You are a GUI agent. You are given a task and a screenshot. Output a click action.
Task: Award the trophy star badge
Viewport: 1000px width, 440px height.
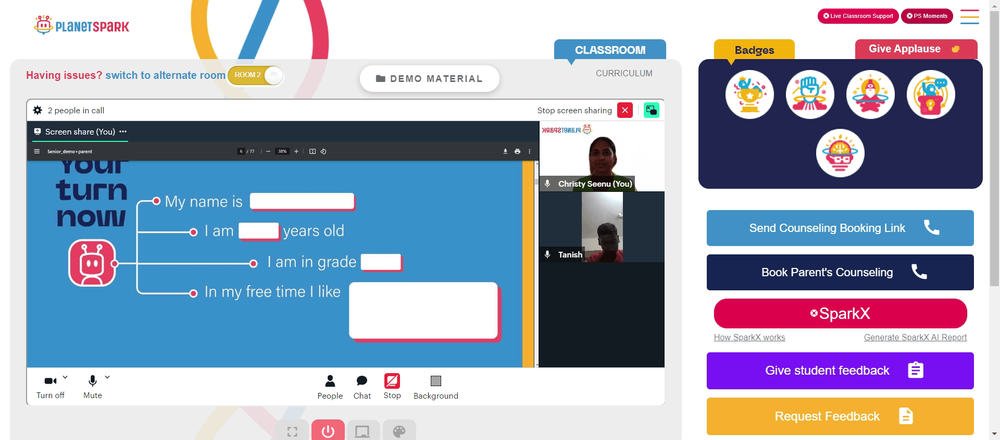(749, 94)
